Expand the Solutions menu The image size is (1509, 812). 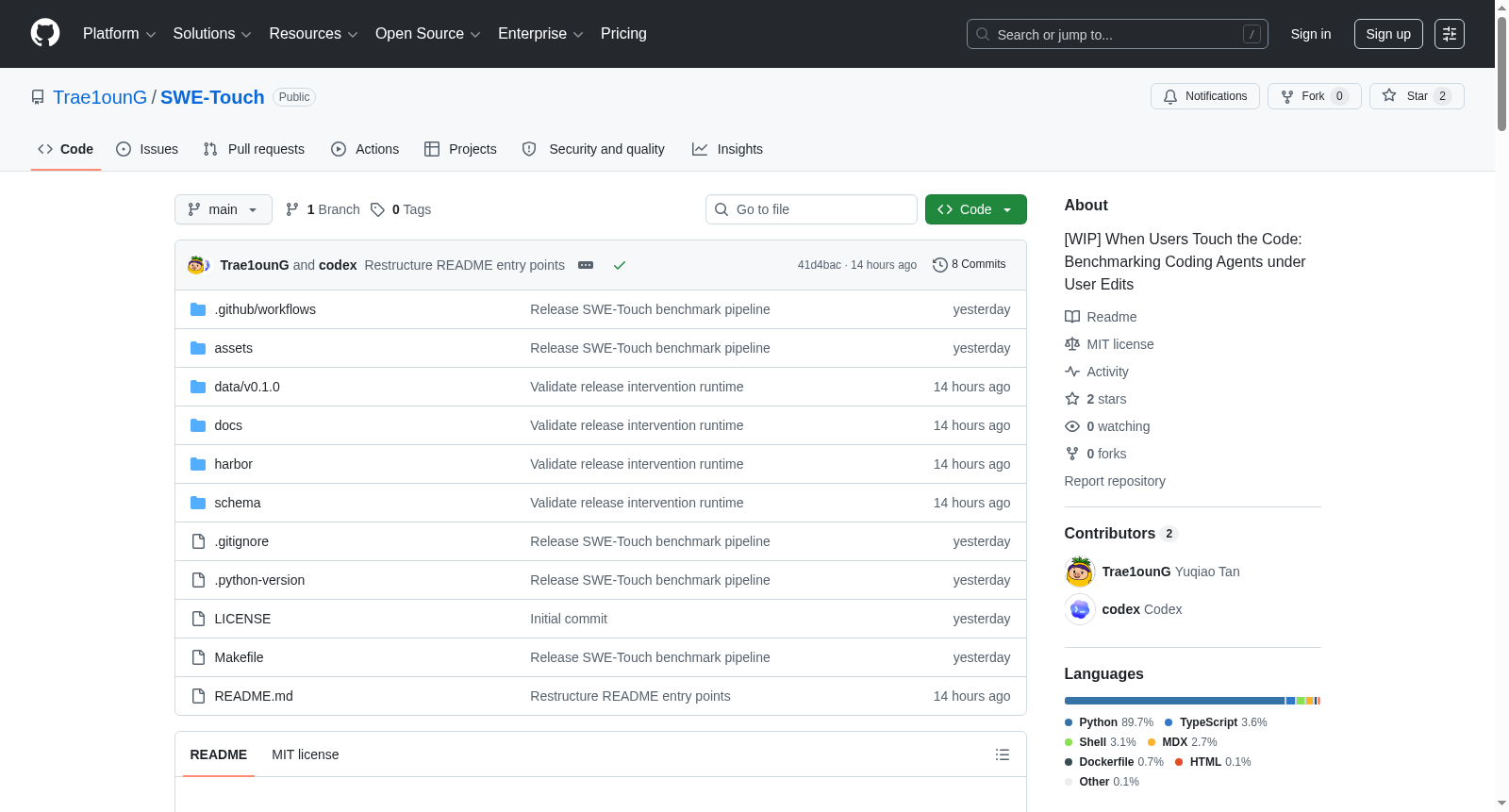[x=212, y=34]
